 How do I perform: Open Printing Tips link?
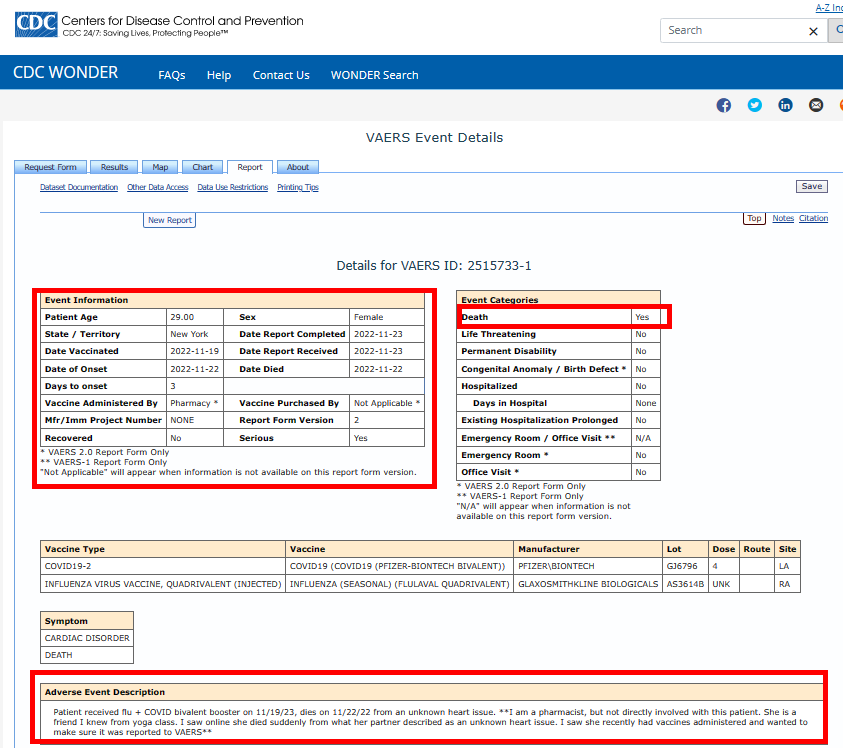(298, 187)
